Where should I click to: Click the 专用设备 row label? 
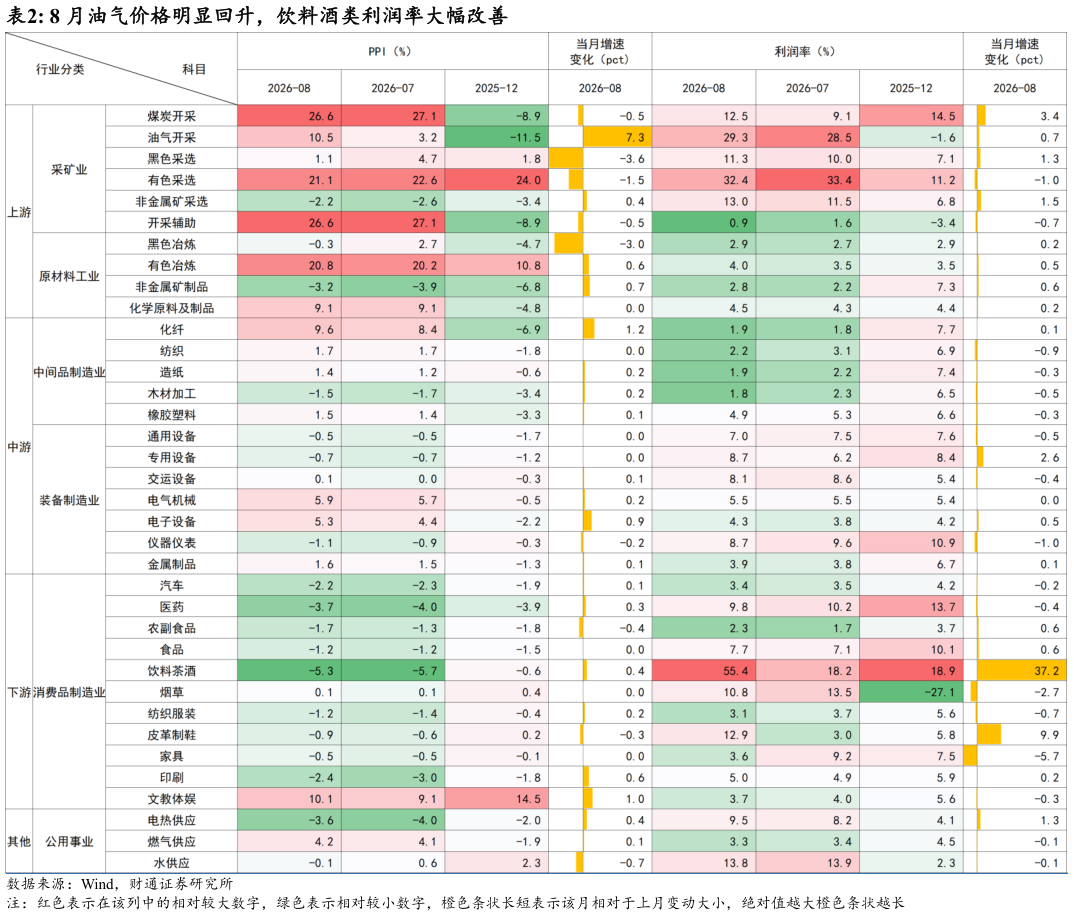[172, 457]
